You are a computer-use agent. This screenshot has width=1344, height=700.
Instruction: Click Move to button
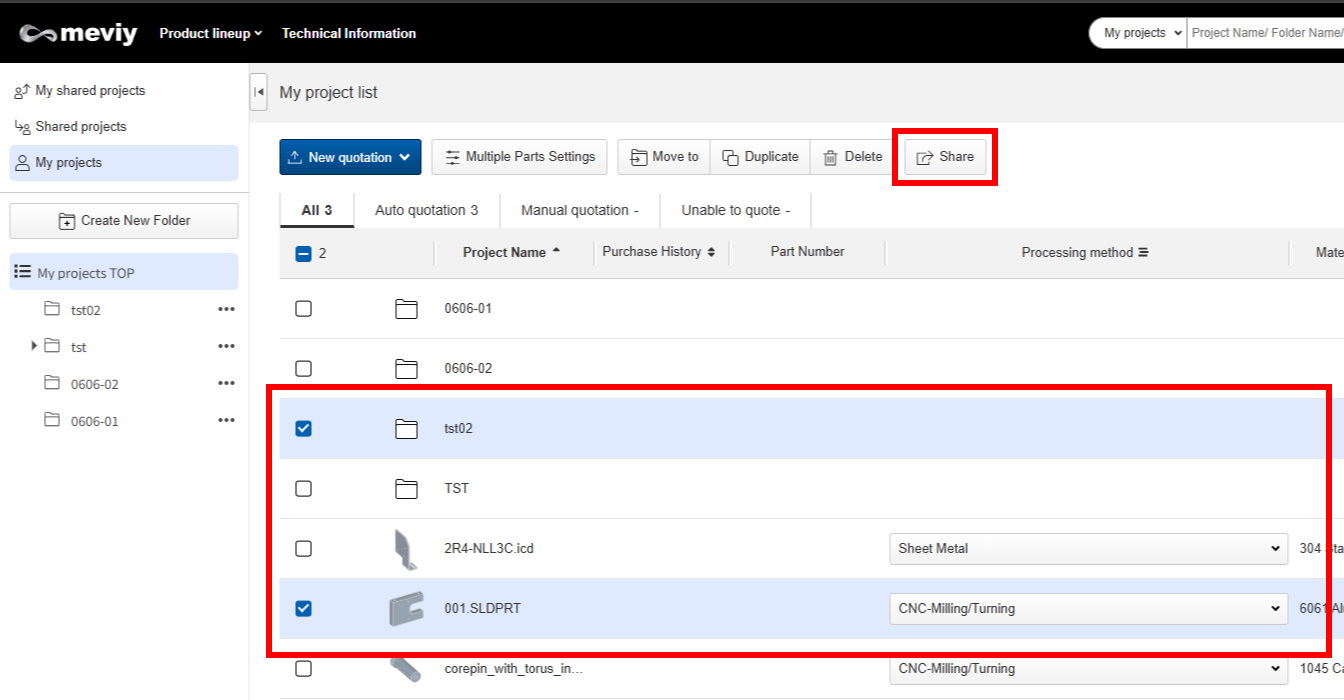click(x=664, y=157)
